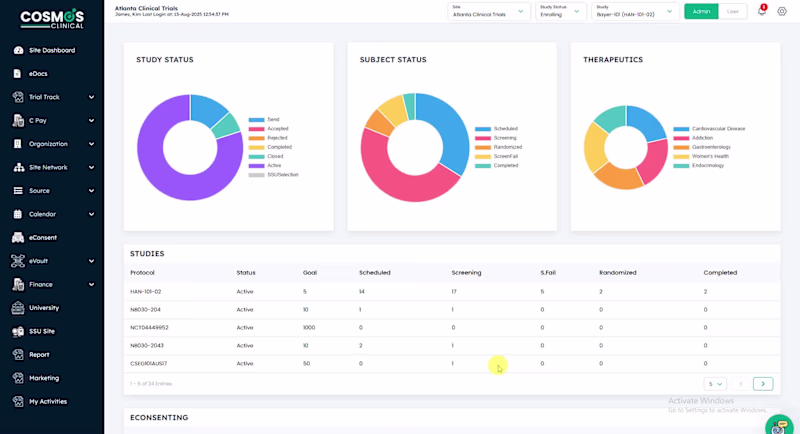Viewport: 800px width, 434px height.
Task: Open the page size dropdown
Action: tap(715, 384)
